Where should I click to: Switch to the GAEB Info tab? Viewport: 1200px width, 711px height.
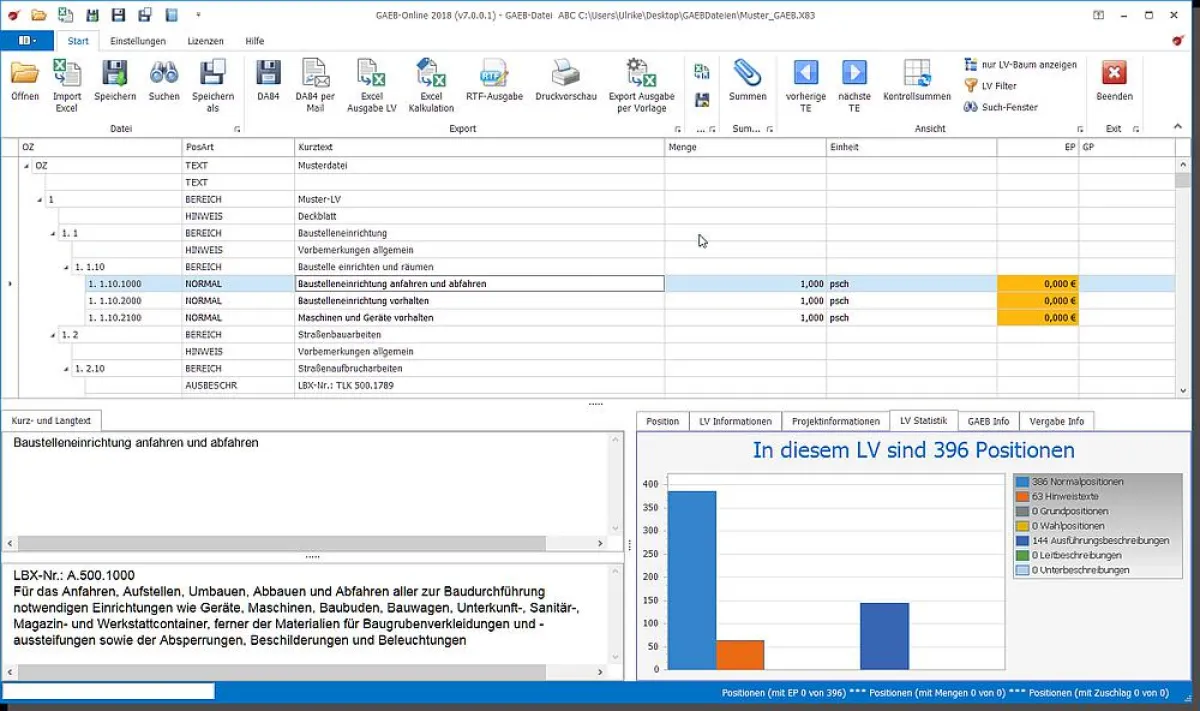click(x=988, y=421)
